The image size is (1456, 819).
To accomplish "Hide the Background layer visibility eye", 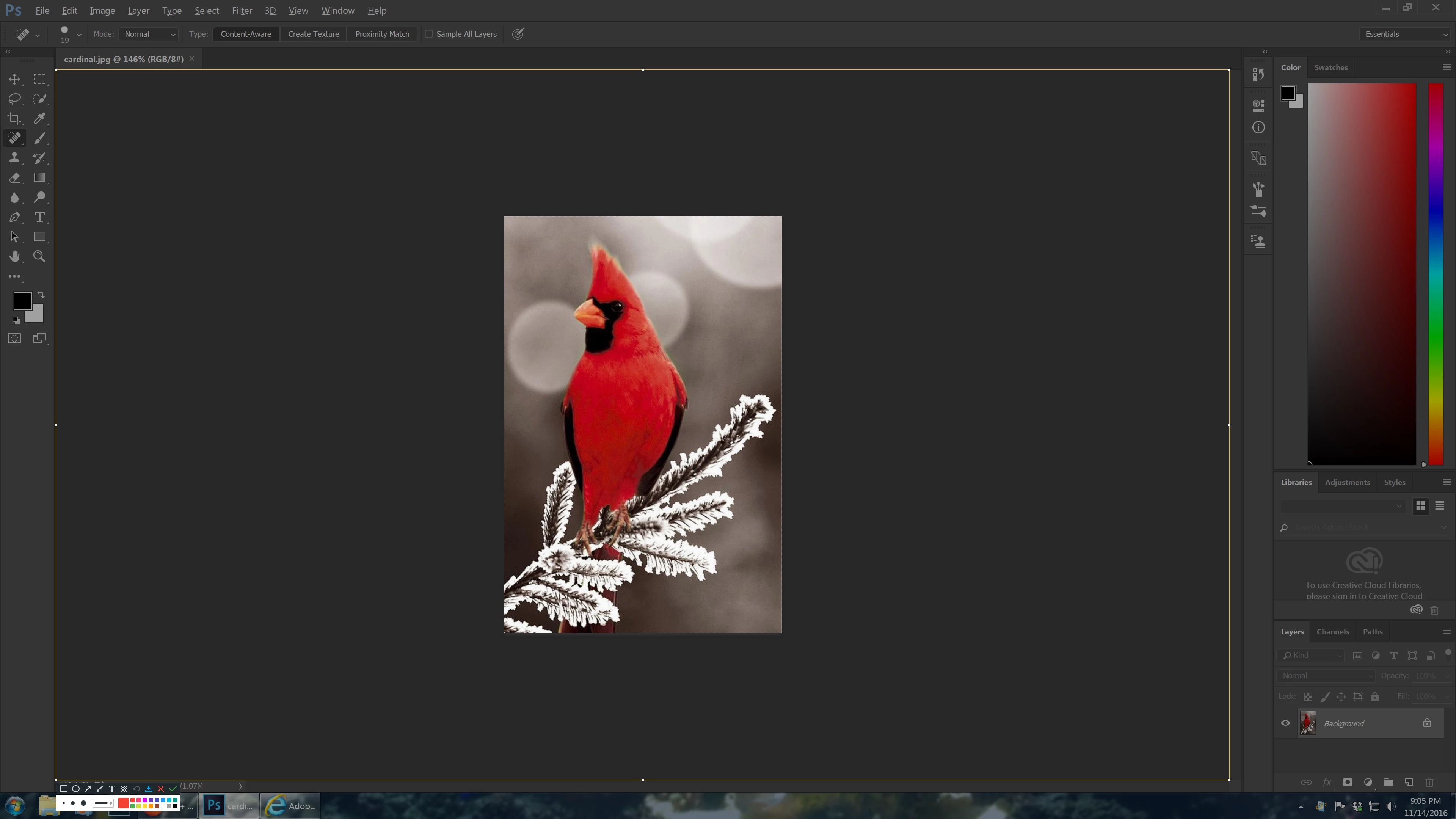I will pos(1285,723).
